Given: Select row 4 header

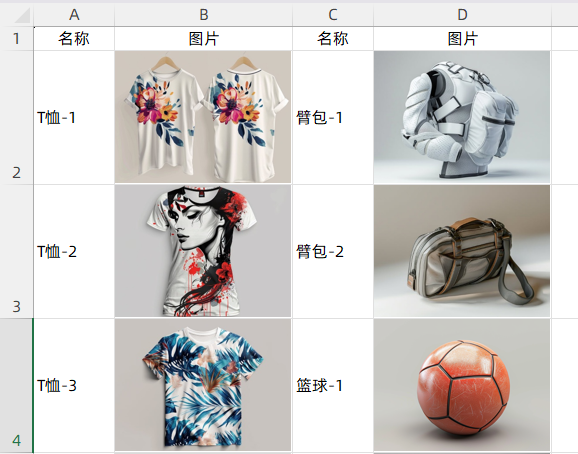Looking at the screenshot, I should point(17,385).
